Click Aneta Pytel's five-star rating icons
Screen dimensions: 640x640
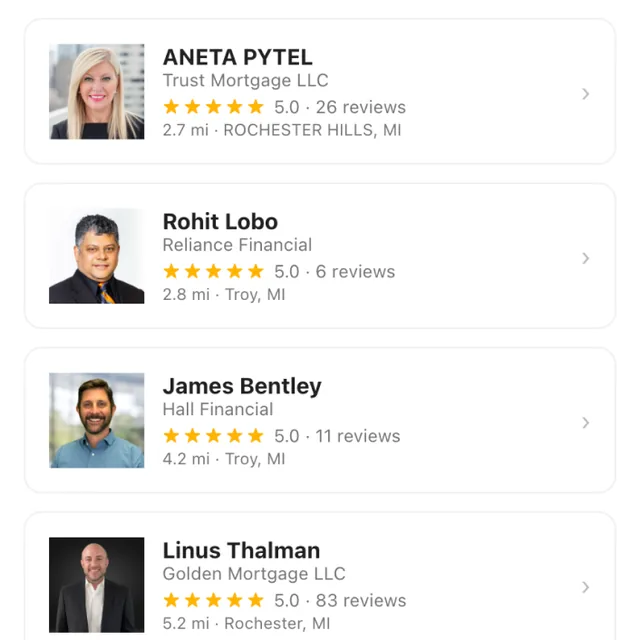pos(213,107)
